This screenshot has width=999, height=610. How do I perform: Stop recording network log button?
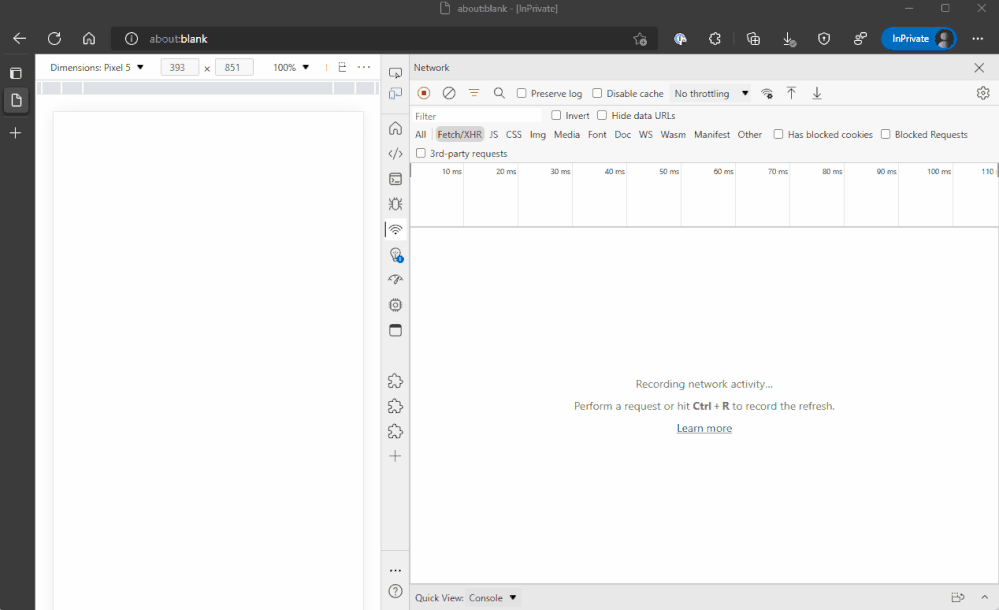424,93
